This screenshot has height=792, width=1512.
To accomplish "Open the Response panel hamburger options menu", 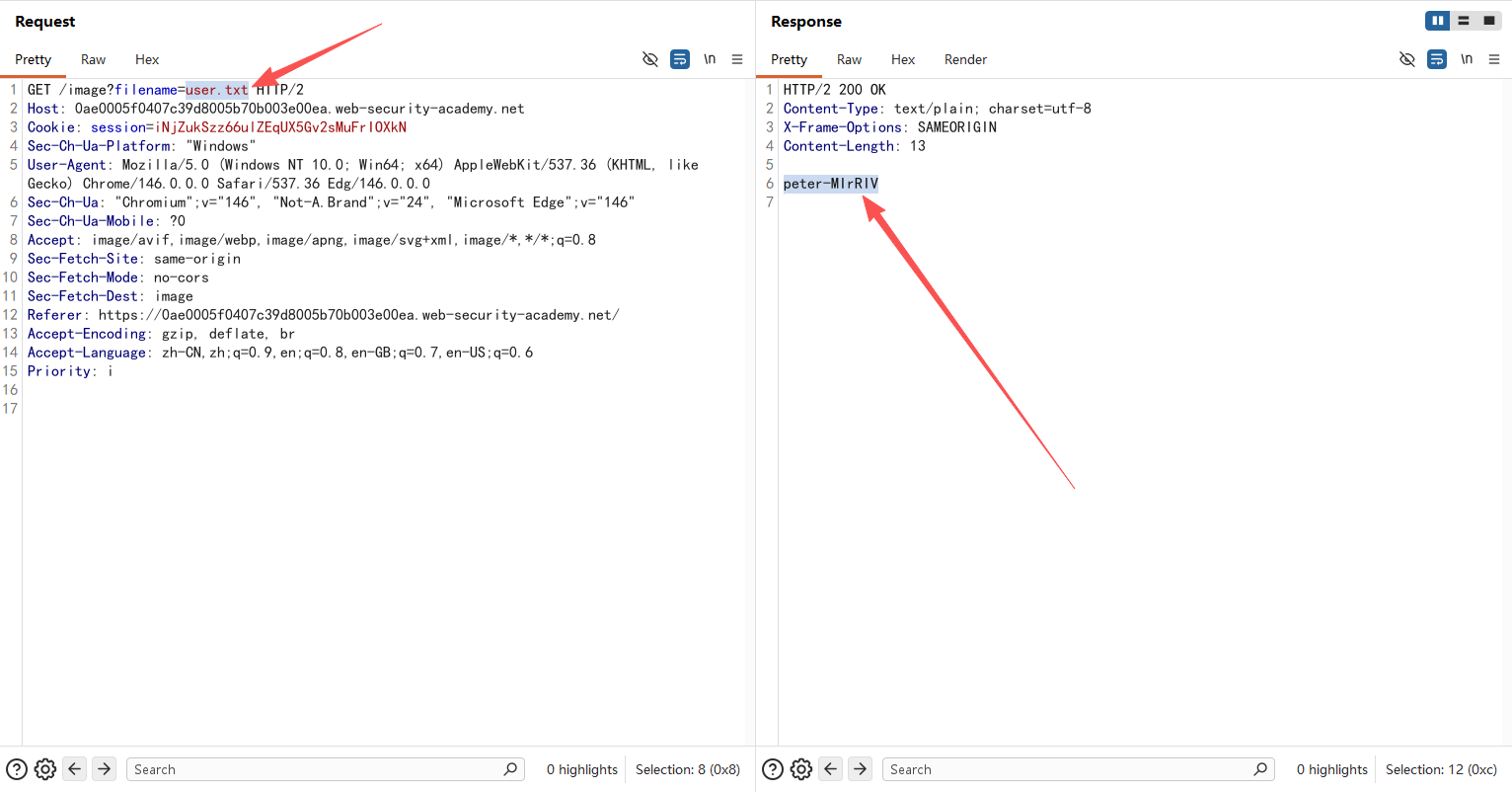I will (x=1494, y=59).
